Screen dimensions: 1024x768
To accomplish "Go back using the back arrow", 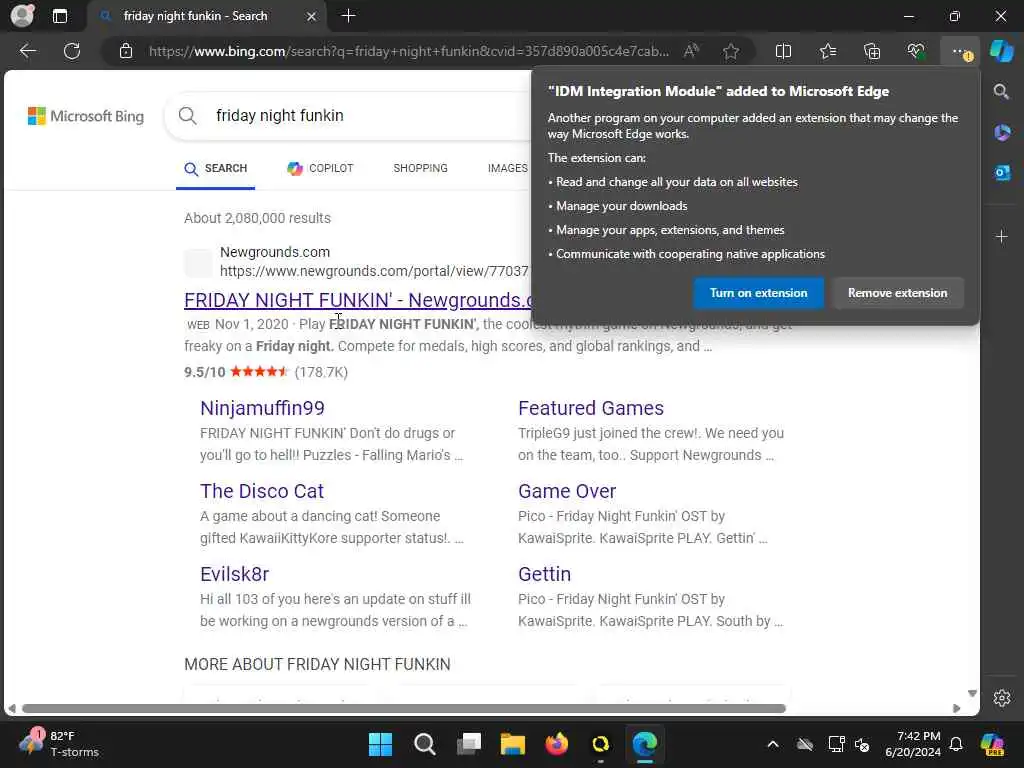I will tap(27, 51).
